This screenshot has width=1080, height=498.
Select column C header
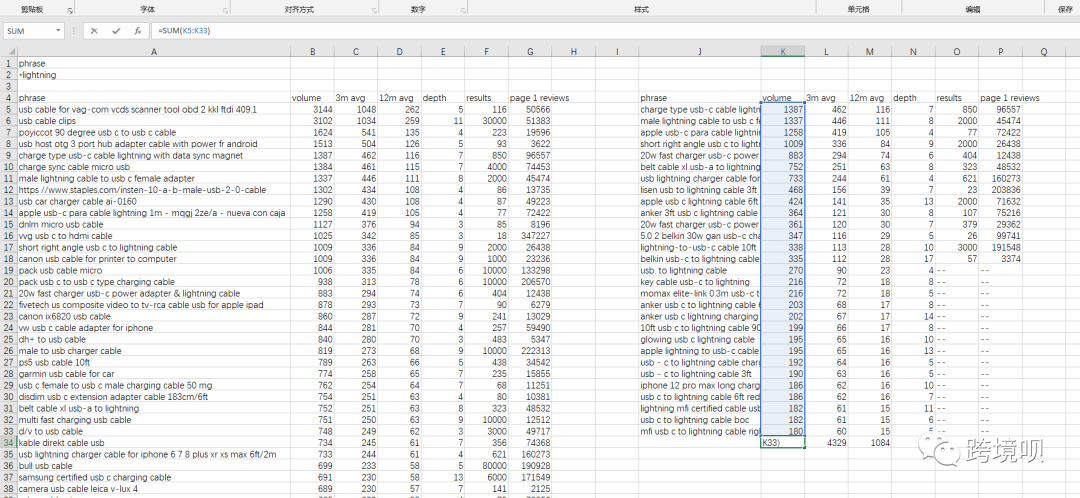pos(355,52)
